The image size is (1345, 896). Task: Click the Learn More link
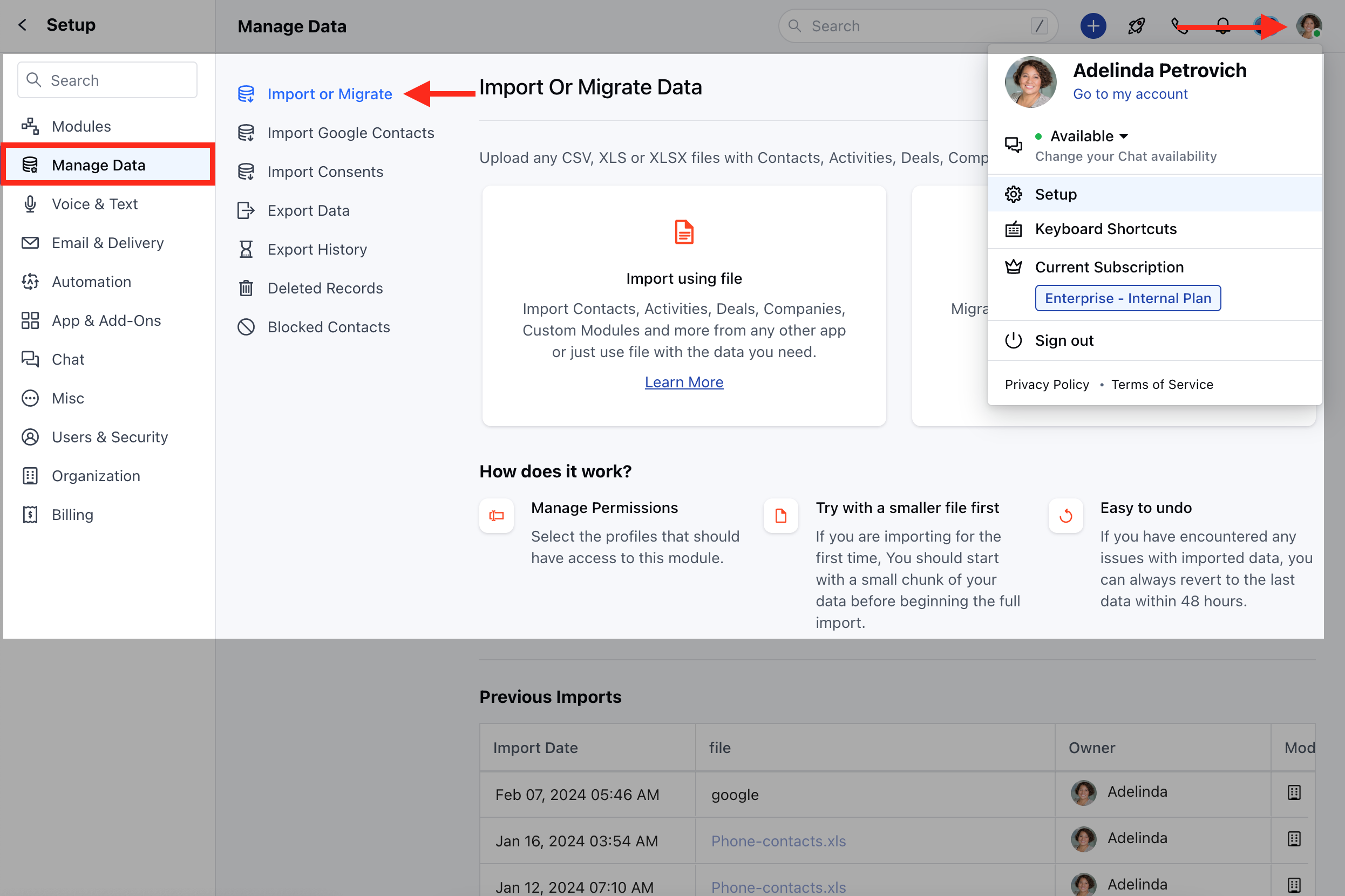tap(684, 382)
